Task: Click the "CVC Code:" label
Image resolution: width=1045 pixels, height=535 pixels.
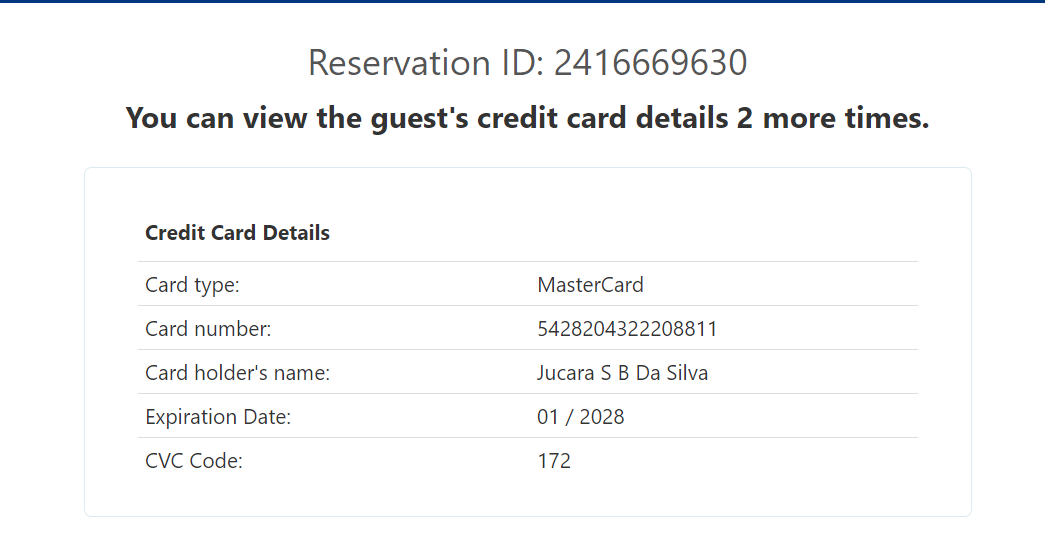Action: [x=194, y=461]
